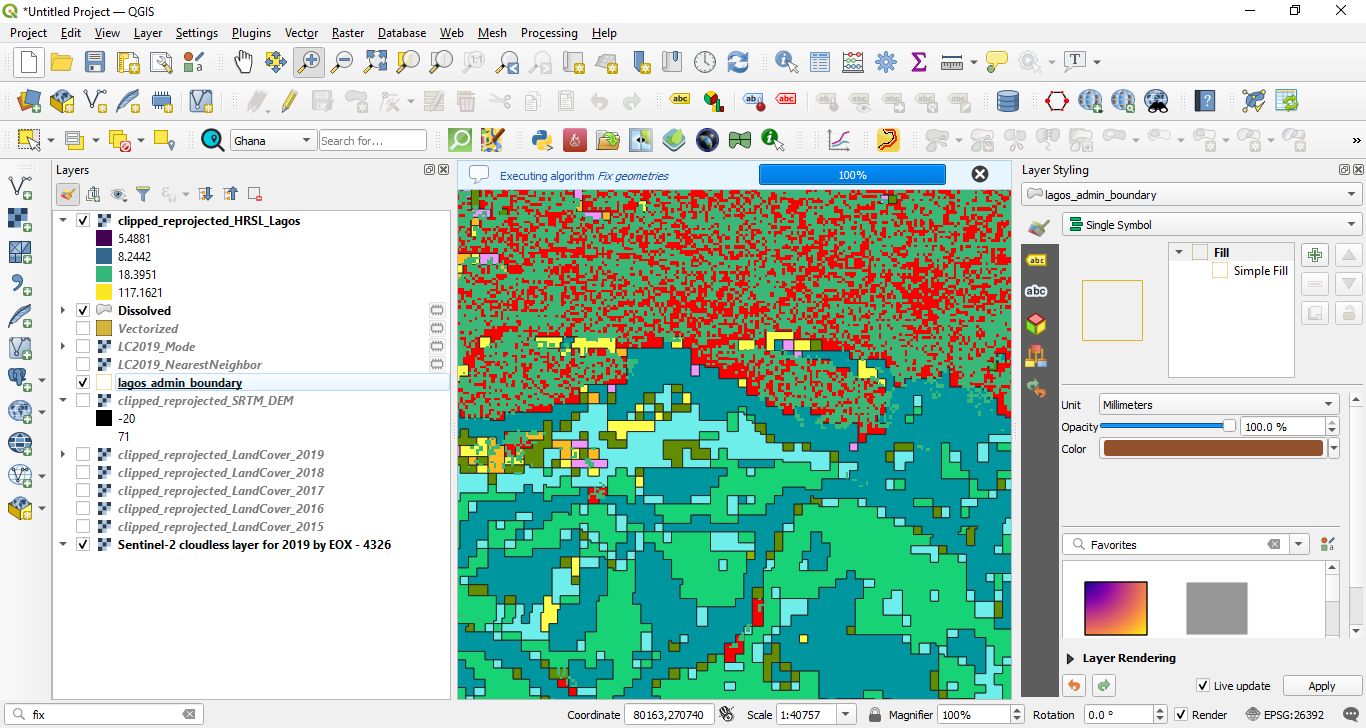Open the Database menu
The image size is (1366, 728).
click(402, 33)
